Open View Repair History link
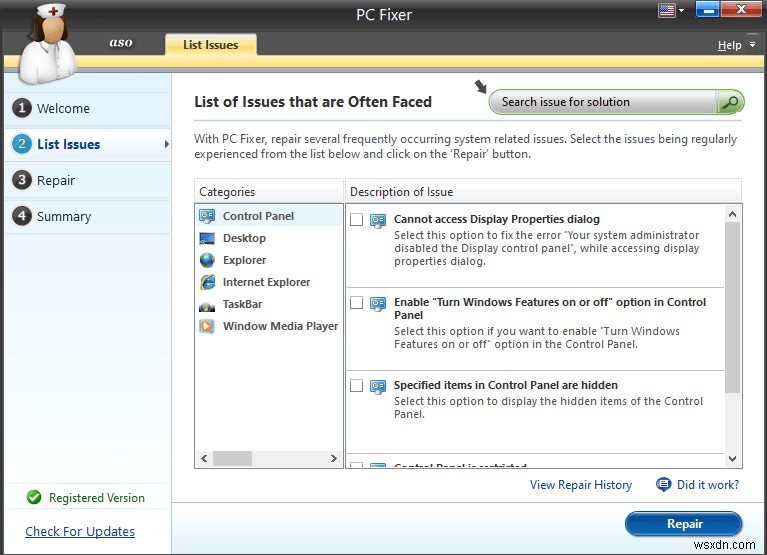The image size is (767, 555). pyautogui.click(x=581, y=485)
